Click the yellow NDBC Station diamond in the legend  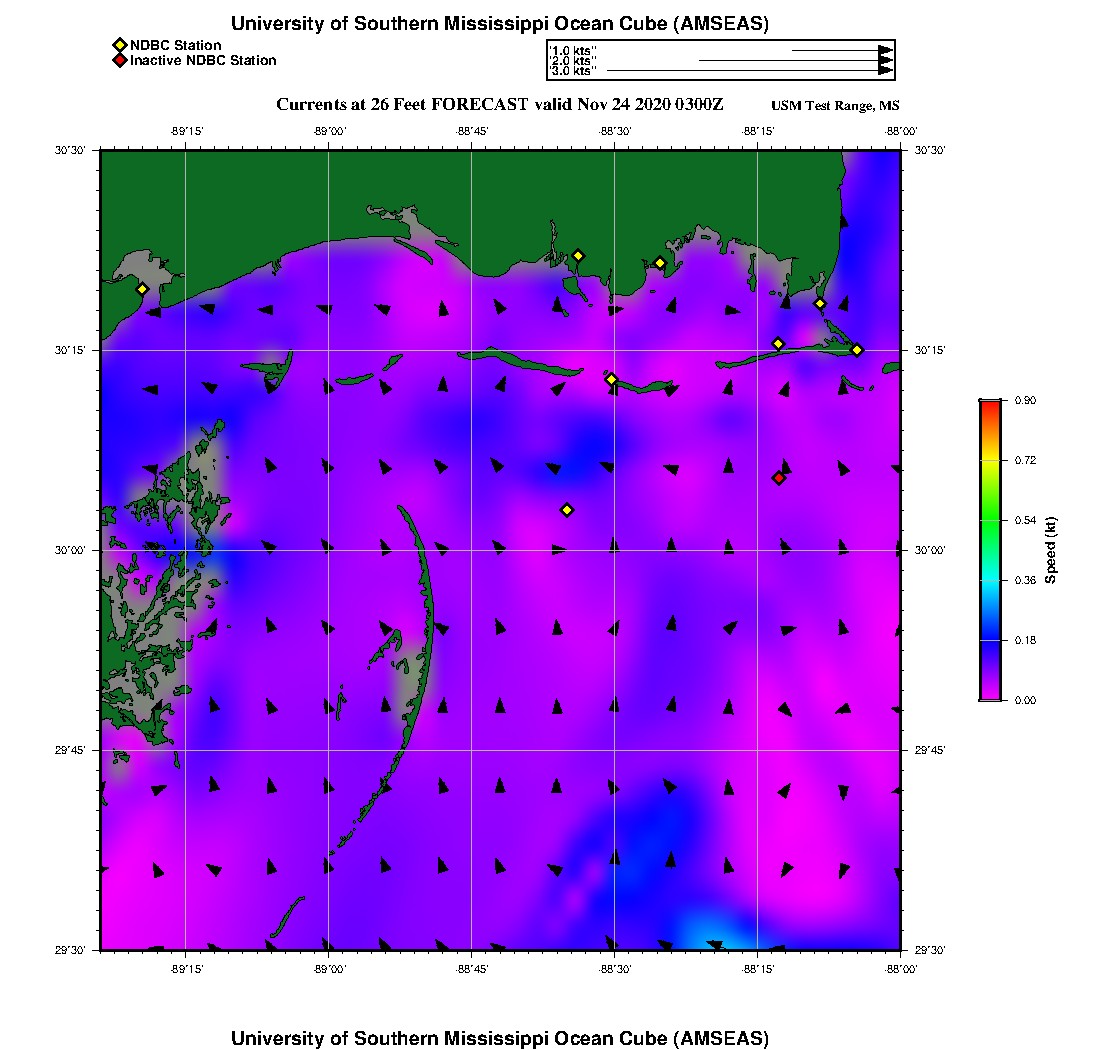coord(119,45)
